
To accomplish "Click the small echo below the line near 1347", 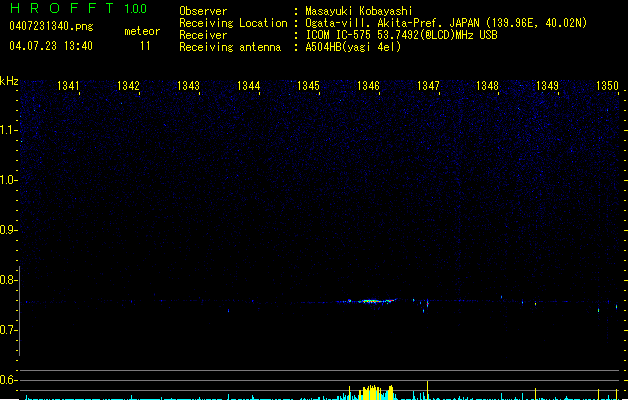I will pyautogui.click(x=424, y=311).
